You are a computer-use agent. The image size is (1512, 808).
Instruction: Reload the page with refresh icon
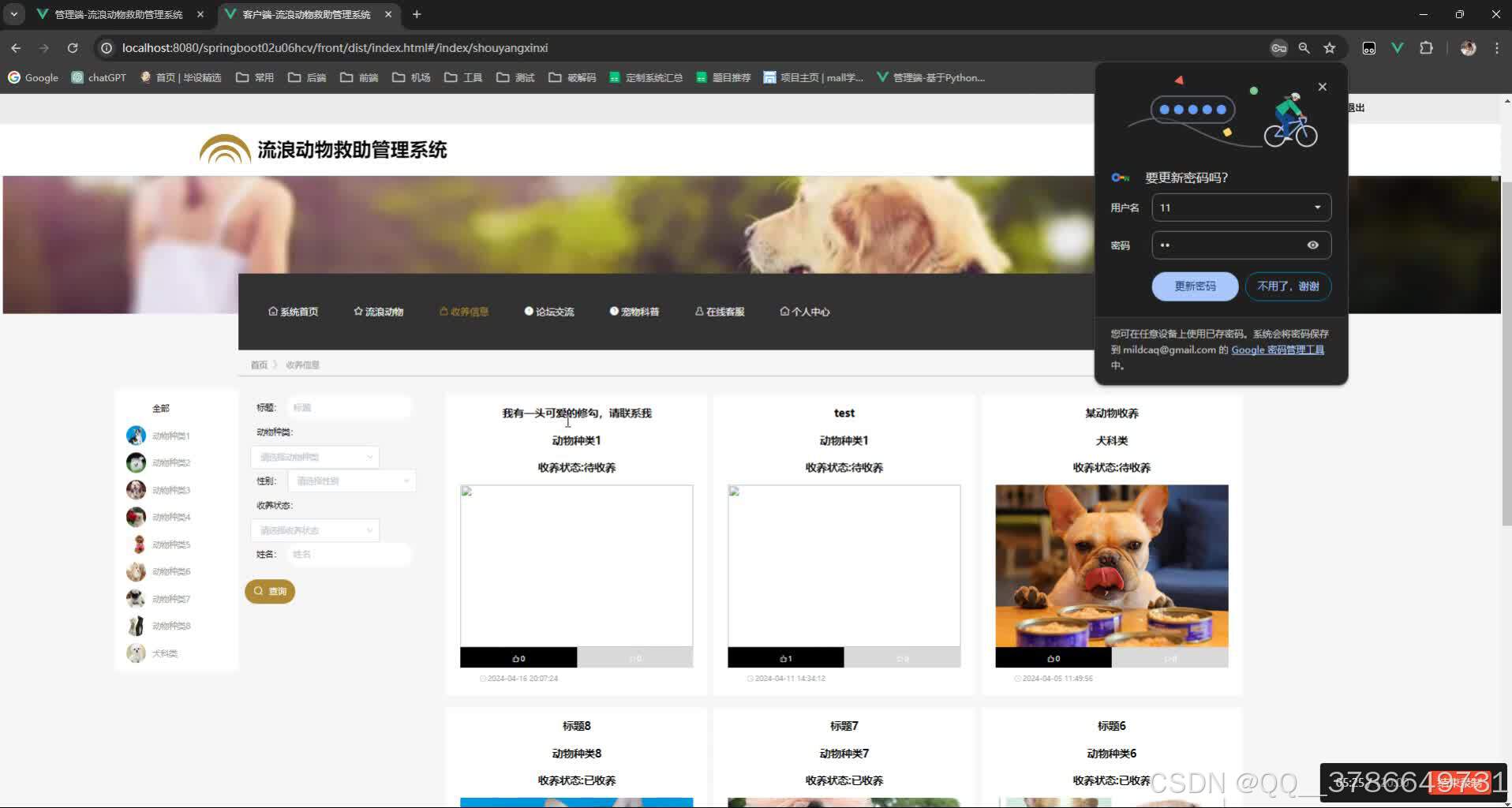tap(73, 48)
